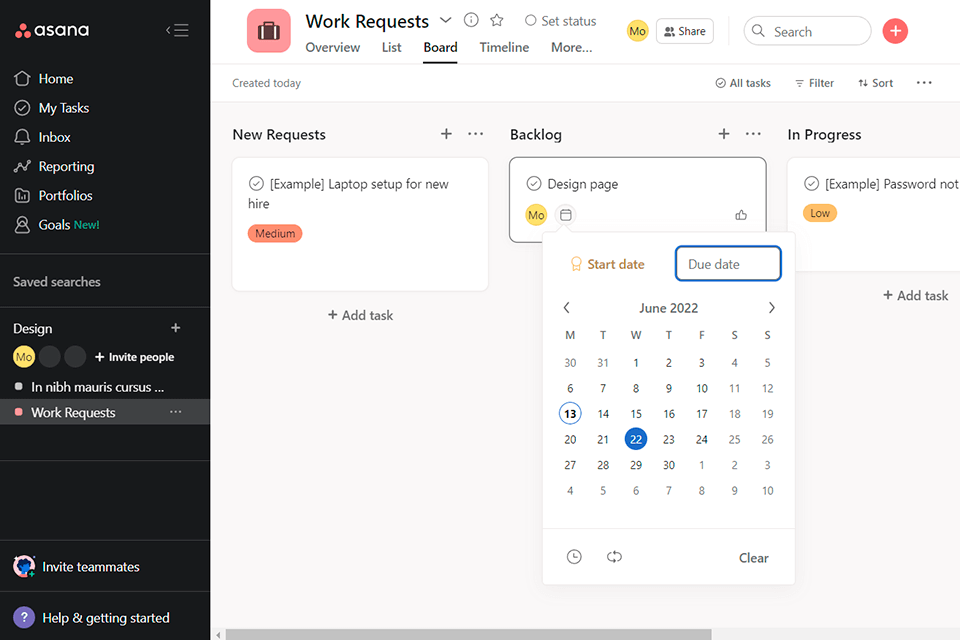Switch to the Overview tab
Image resolution: width=960 pixels, height=640 pixels.
[x=332, y=48]
